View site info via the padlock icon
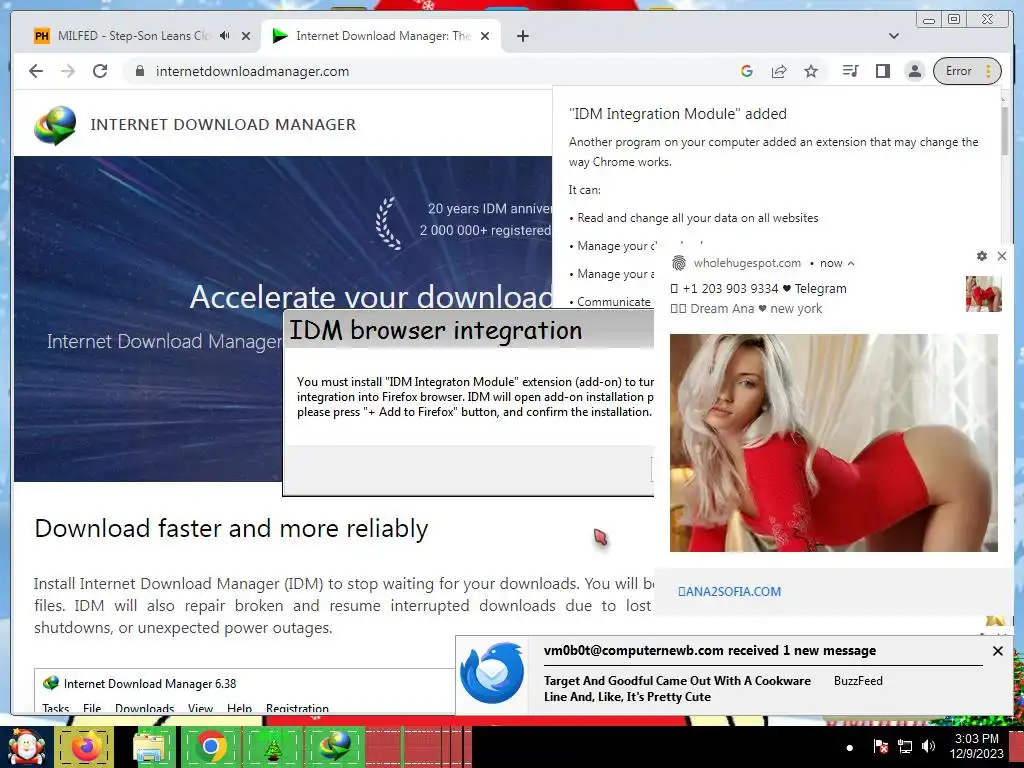The width and height of the screenshot is (1024, 768). pos(139,71)
